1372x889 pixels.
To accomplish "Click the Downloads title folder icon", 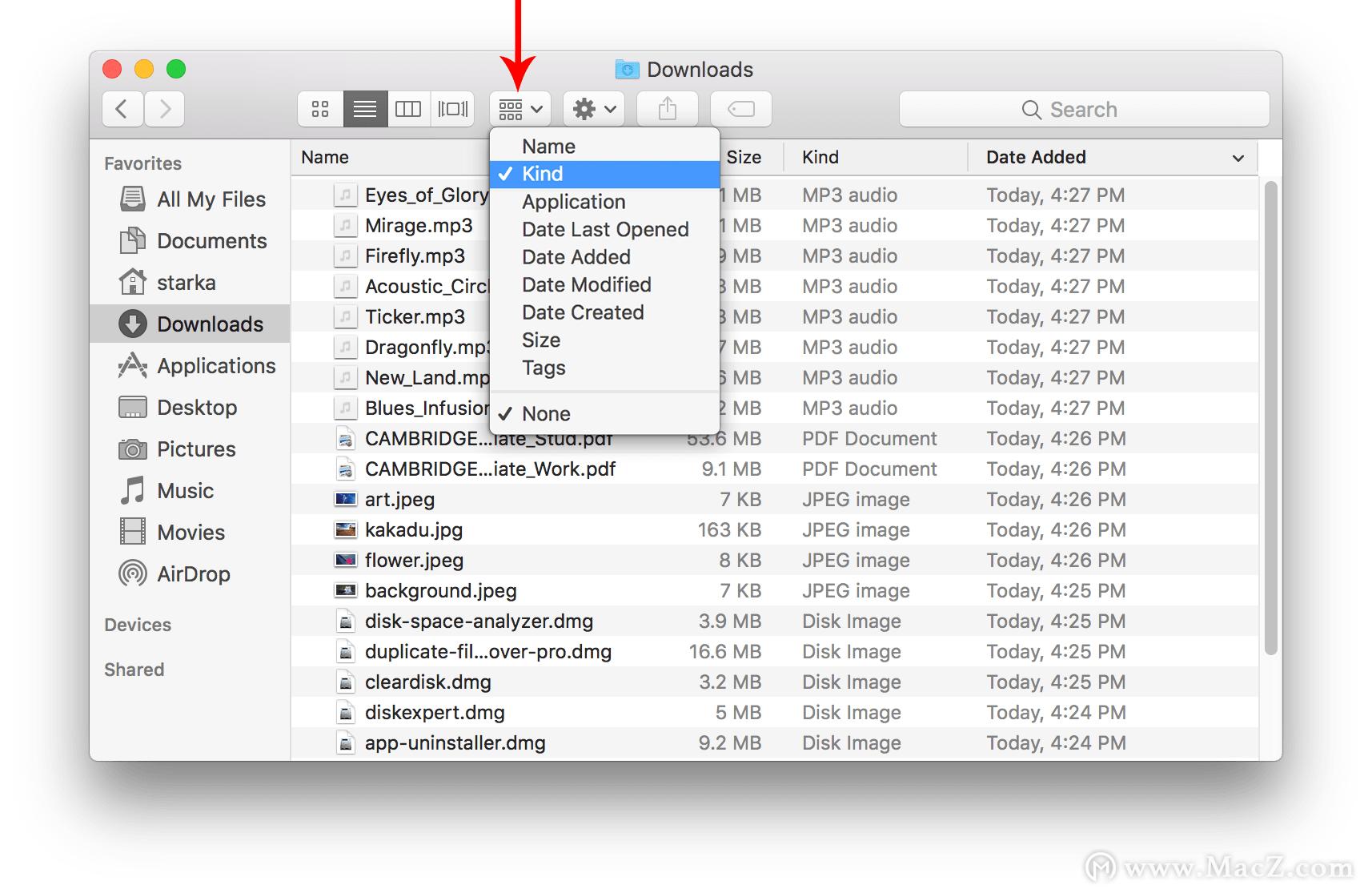I will point(627,70).
